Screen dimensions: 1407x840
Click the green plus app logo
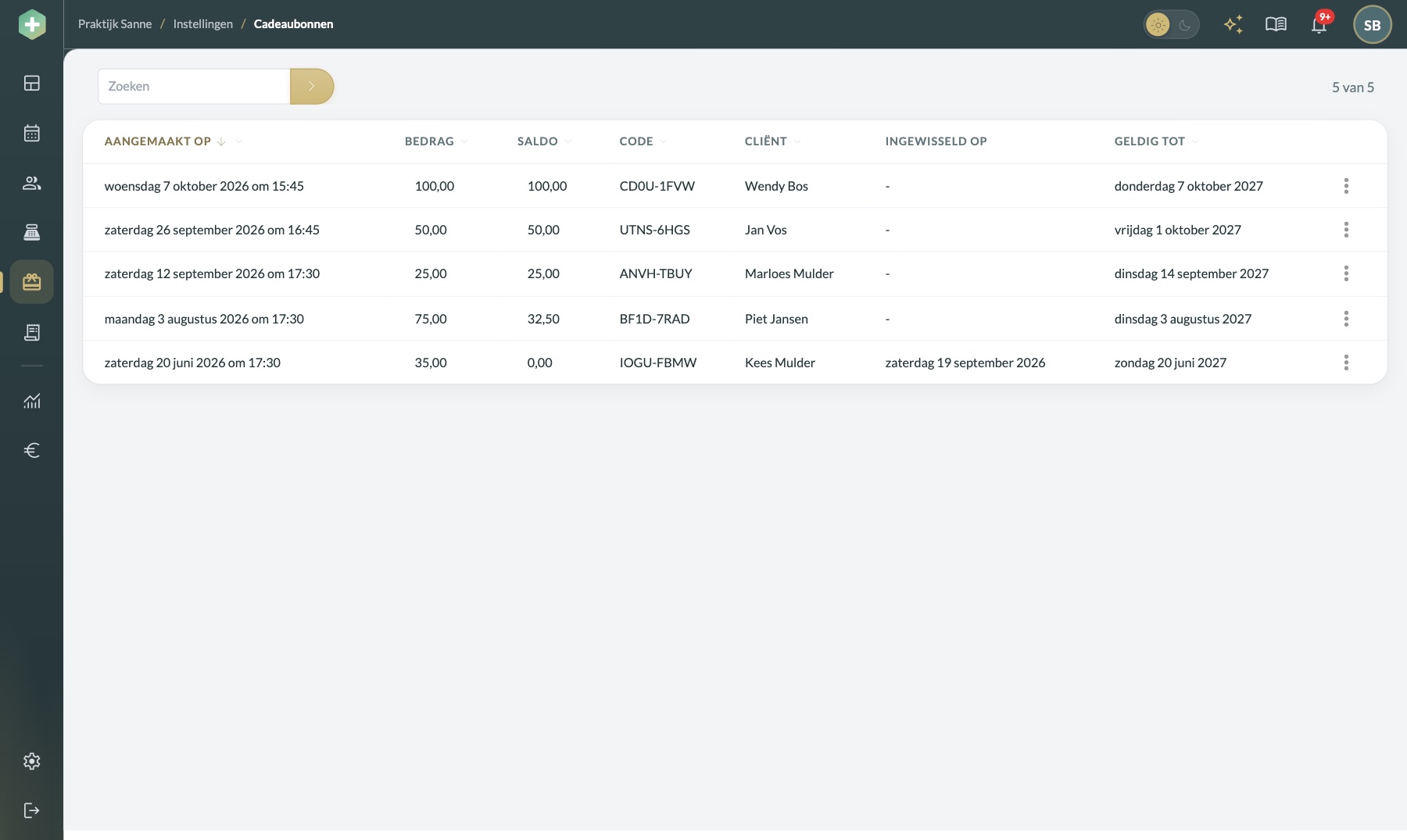[x=32, y=24]
